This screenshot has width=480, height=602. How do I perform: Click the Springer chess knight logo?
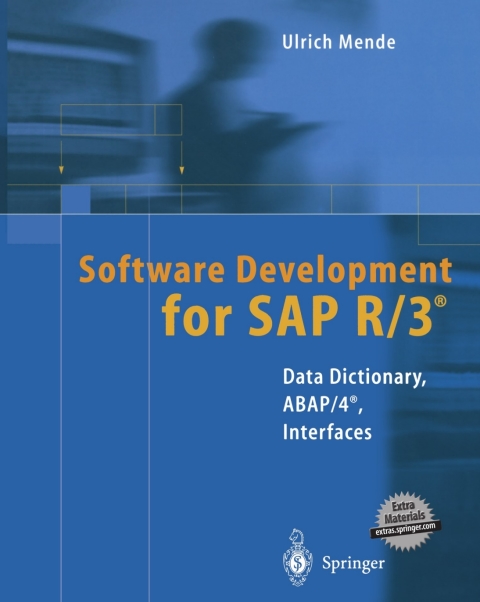(x=297, y=557)
